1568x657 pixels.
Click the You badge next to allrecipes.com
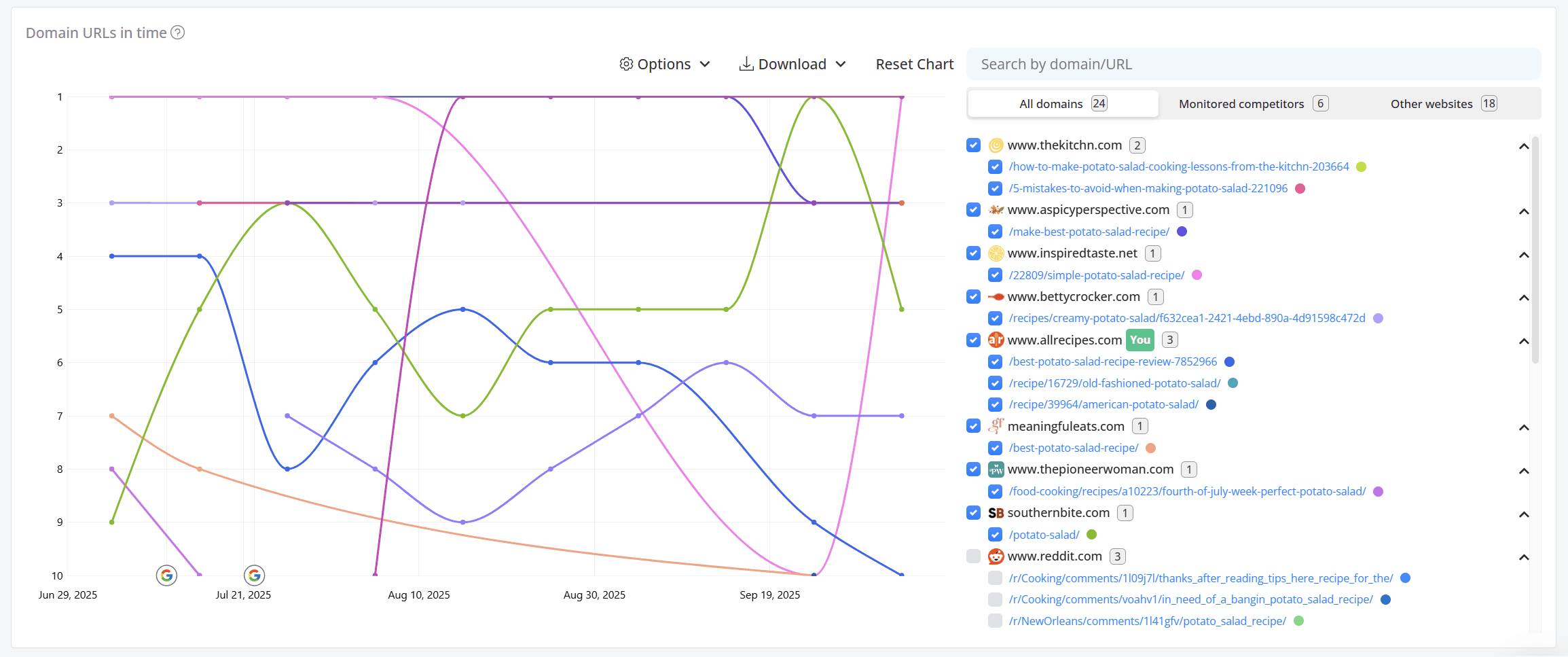pos(1140,340)
